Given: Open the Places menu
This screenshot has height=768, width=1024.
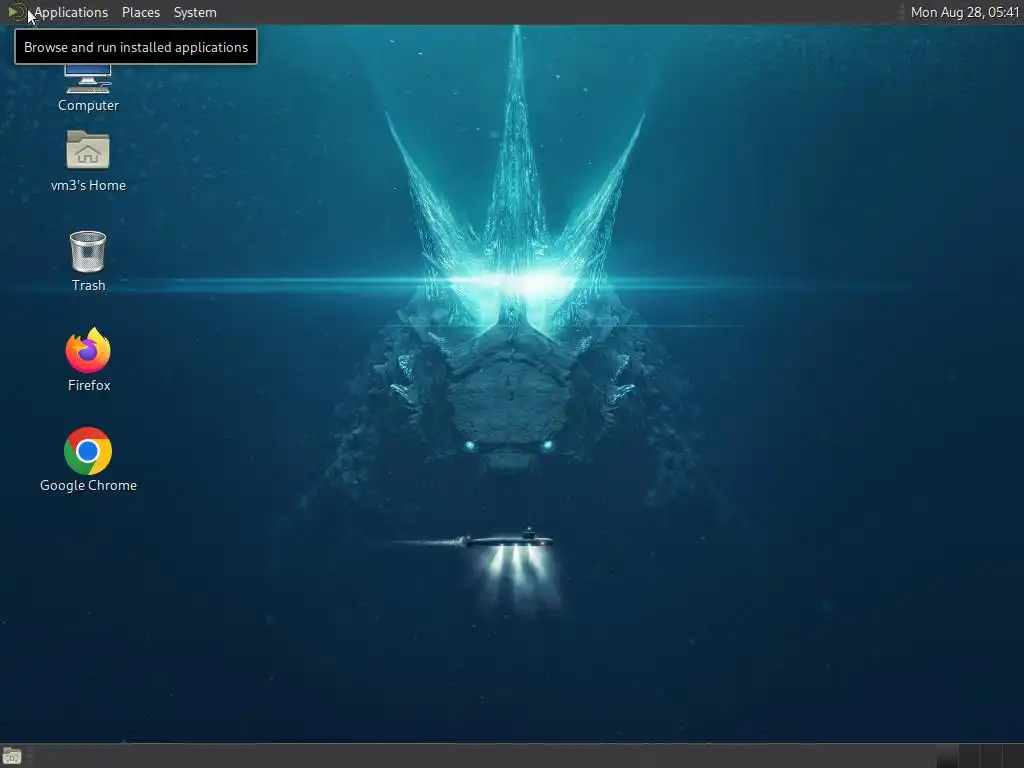Looking at the screenshot, I should click(140, 12).
